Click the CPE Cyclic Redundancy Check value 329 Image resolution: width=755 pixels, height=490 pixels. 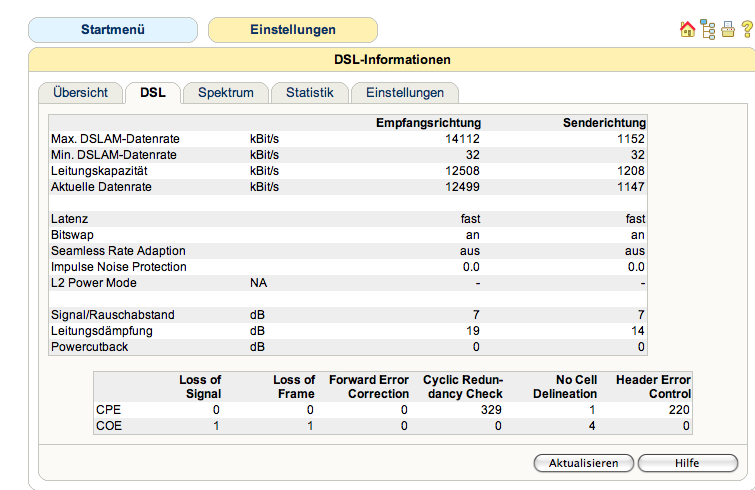[x=491, y=410]
